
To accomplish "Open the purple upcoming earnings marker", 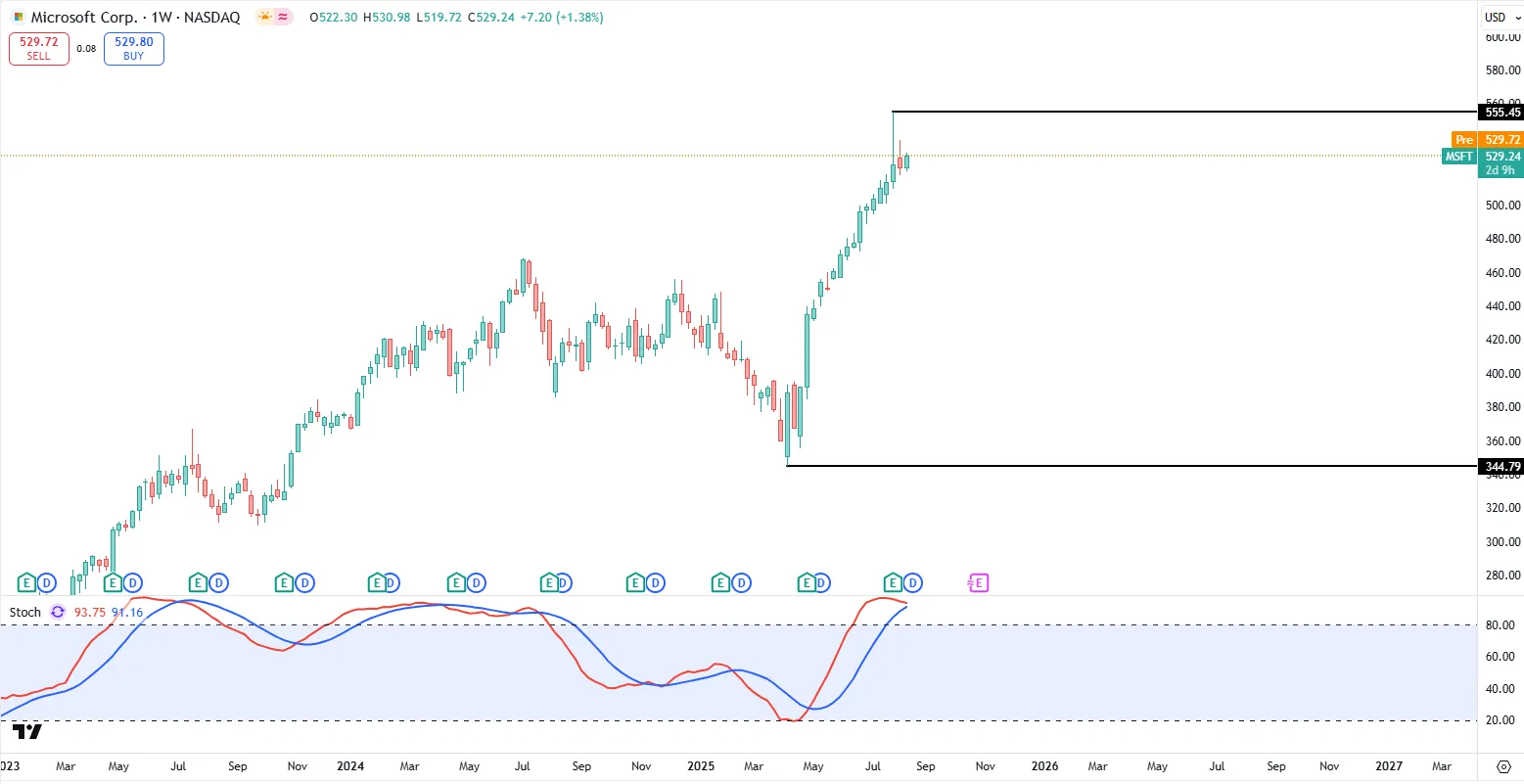I will (978, 583).
